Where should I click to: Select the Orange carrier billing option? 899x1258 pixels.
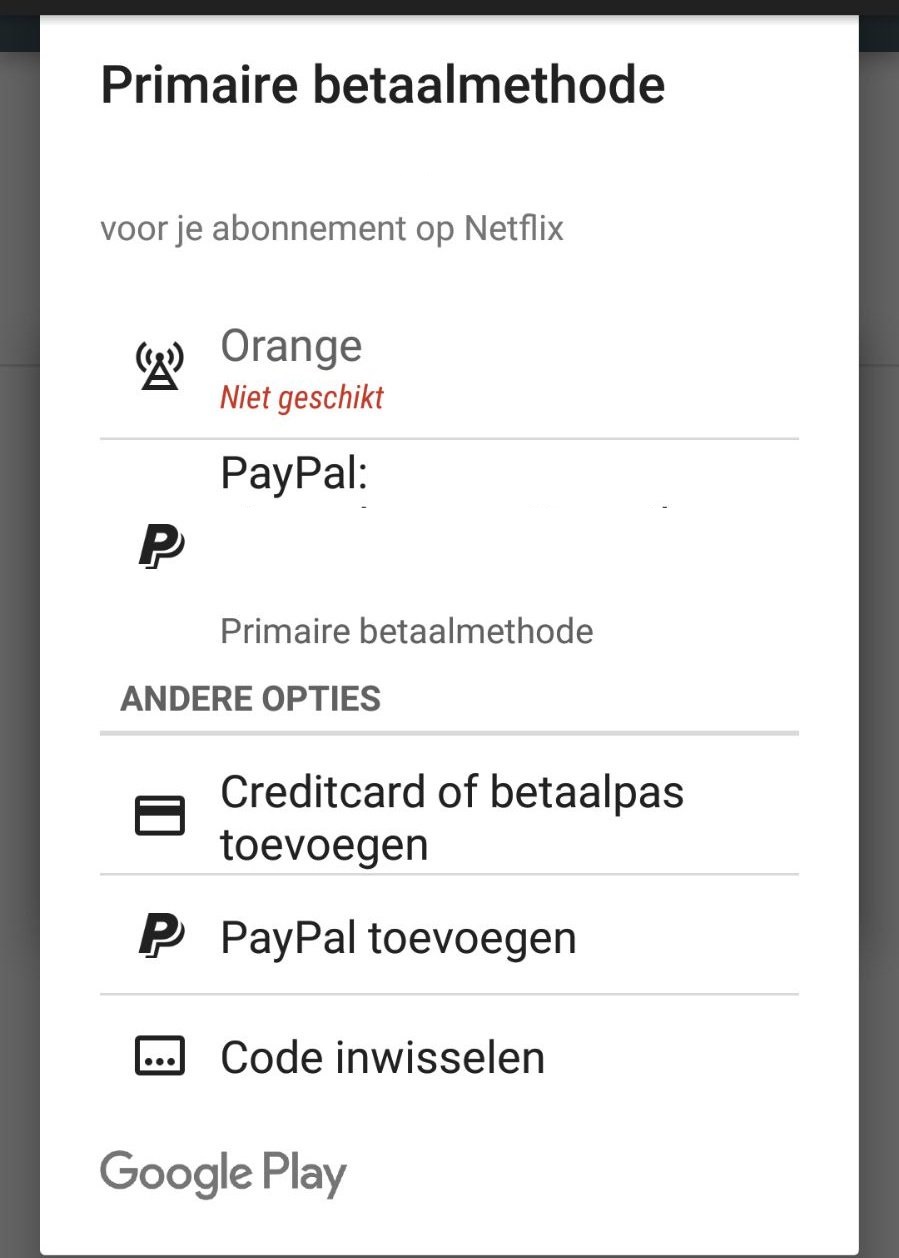point(291,346)
